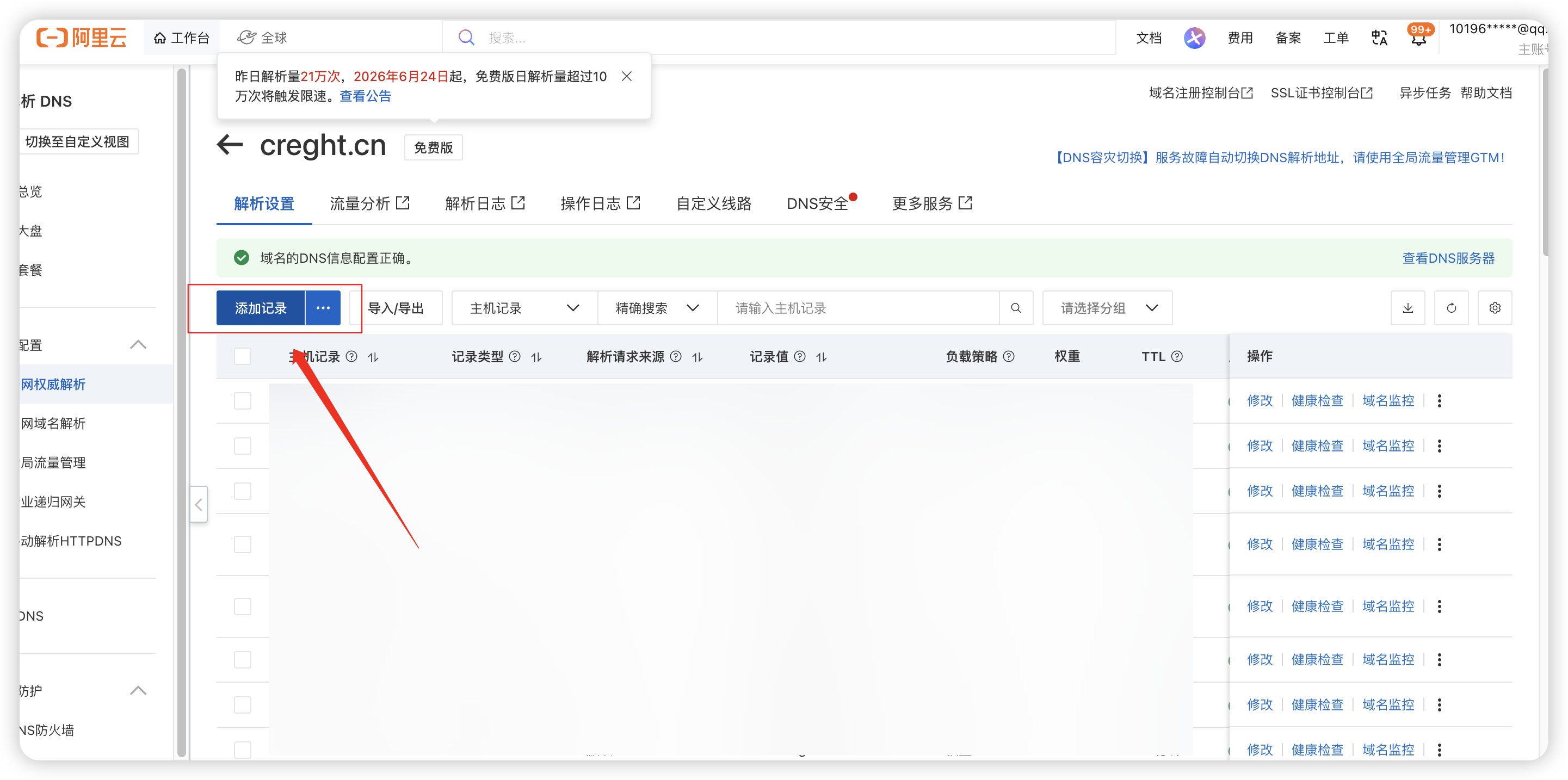The height and width of the screenshot is (780, 1568).
Task: Open 异步任务
Action: pyautogui.click(x=1424, y=92)
